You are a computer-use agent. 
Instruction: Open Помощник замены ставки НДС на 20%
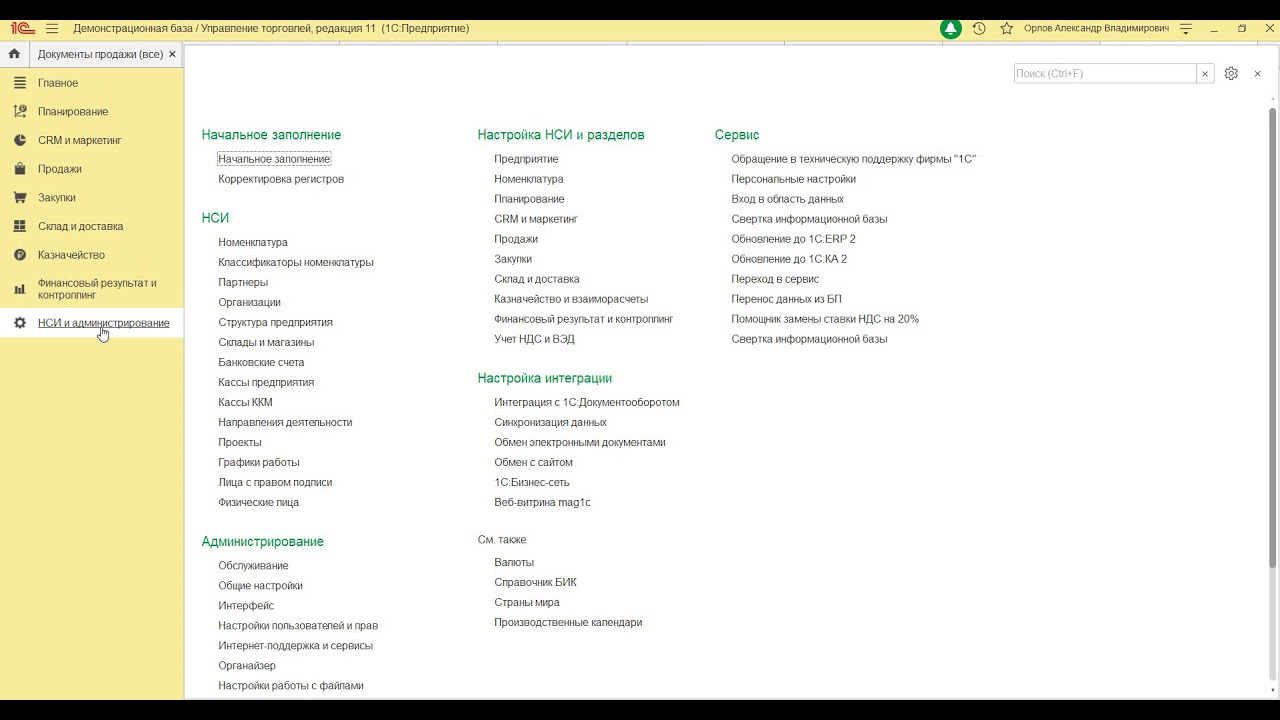pos(825,319)
